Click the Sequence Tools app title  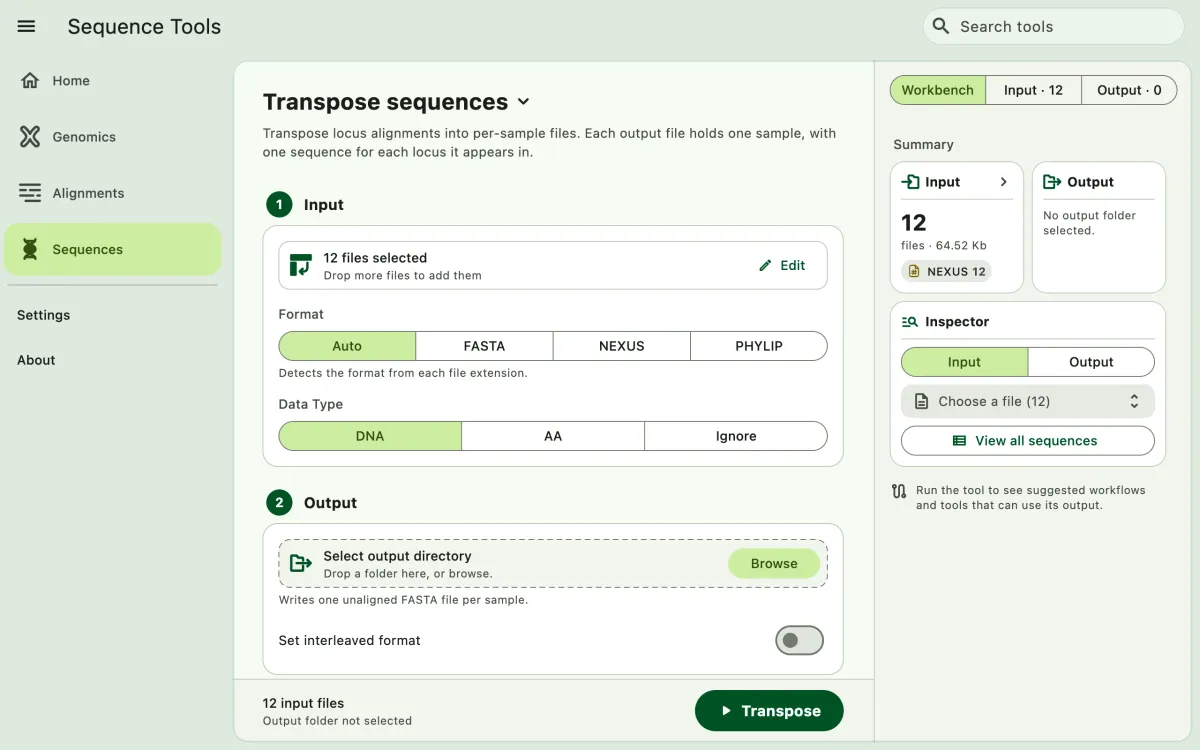click(144, 27)
